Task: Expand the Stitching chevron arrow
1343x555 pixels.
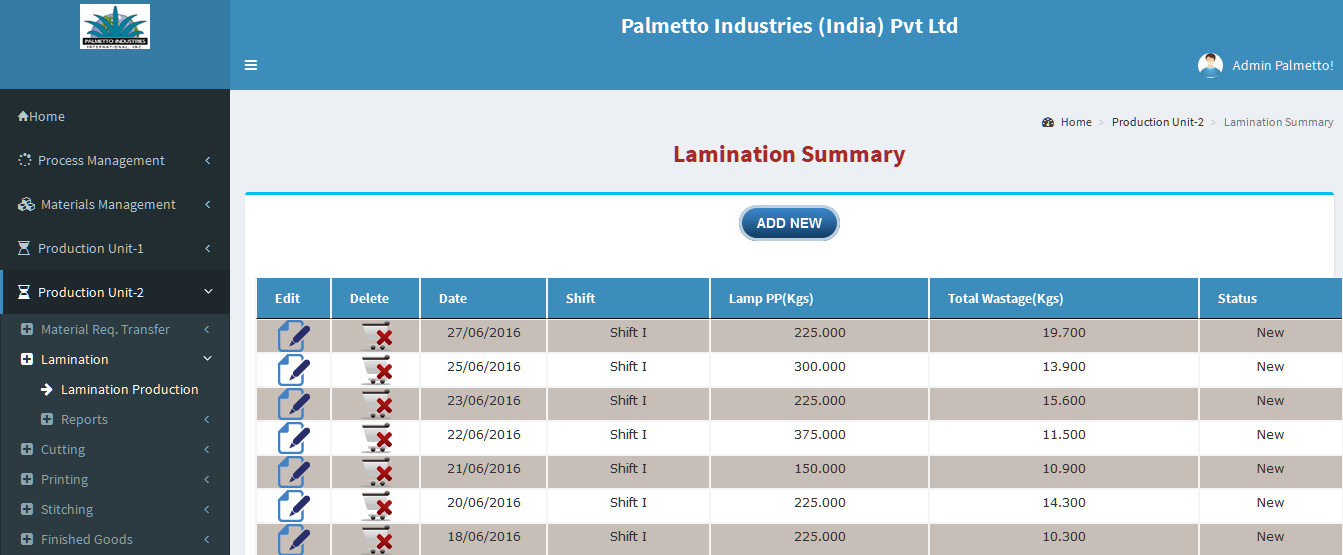Action: pyautogui.click(x=207, y=509)
